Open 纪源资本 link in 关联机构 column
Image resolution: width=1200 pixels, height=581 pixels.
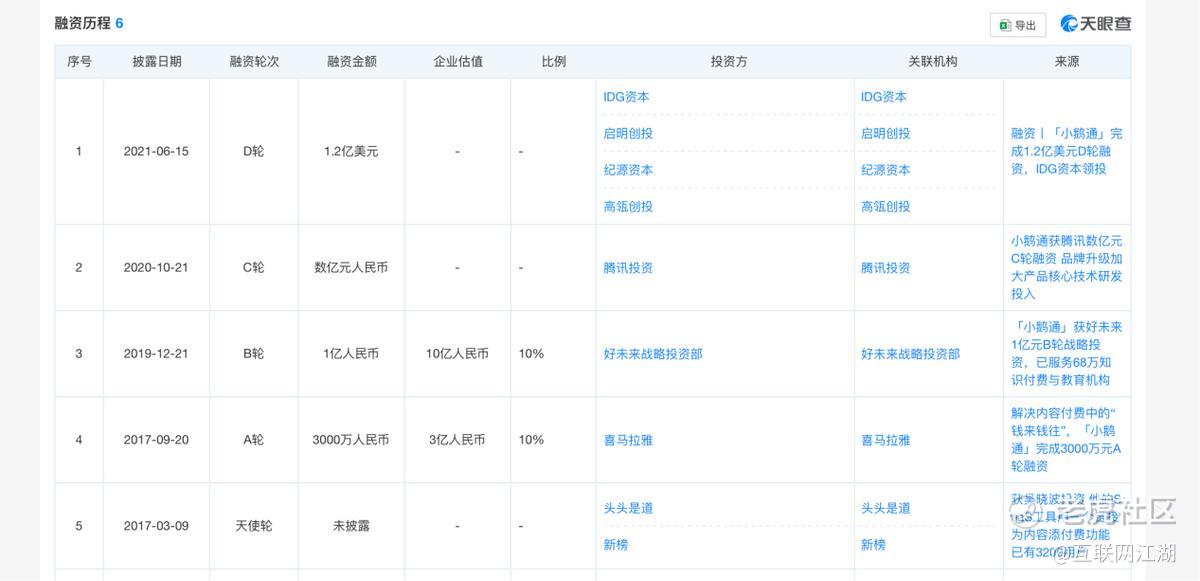pos(886,170)
